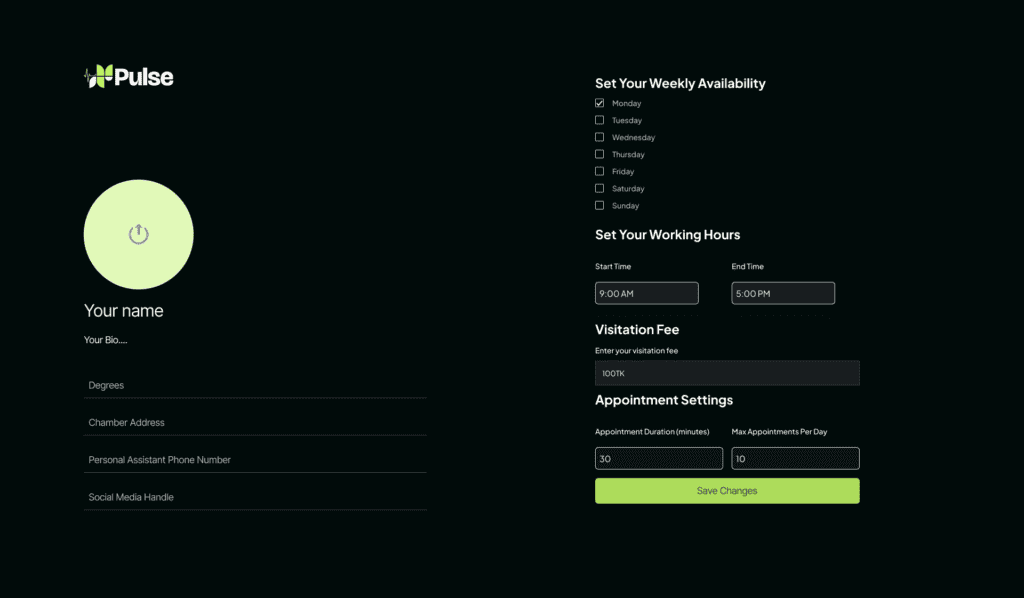1024x598 pixels.
Task: Click the Degrees input field
Action: (255, 385)
